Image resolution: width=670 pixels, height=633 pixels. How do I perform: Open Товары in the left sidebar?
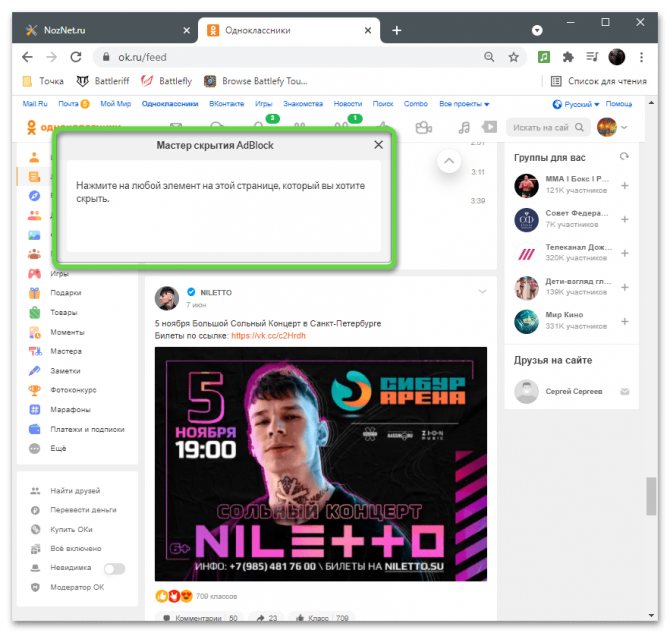(x=64, y=312)
